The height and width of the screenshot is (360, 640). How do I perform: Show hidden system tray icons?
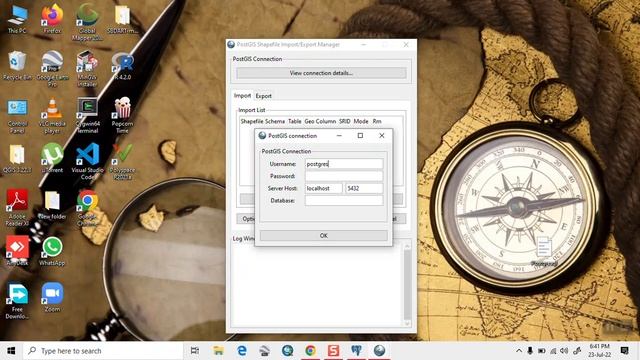tap(519, 351)
